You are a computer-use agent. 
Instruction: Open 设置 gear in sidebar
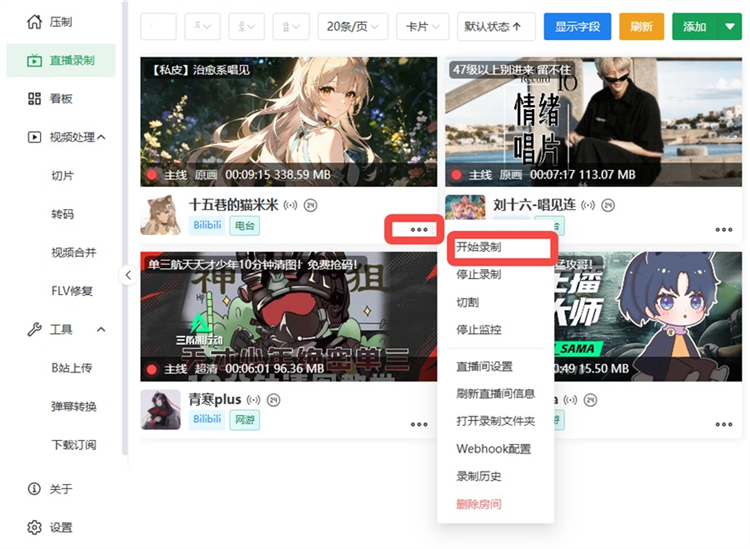coord(34,527)
